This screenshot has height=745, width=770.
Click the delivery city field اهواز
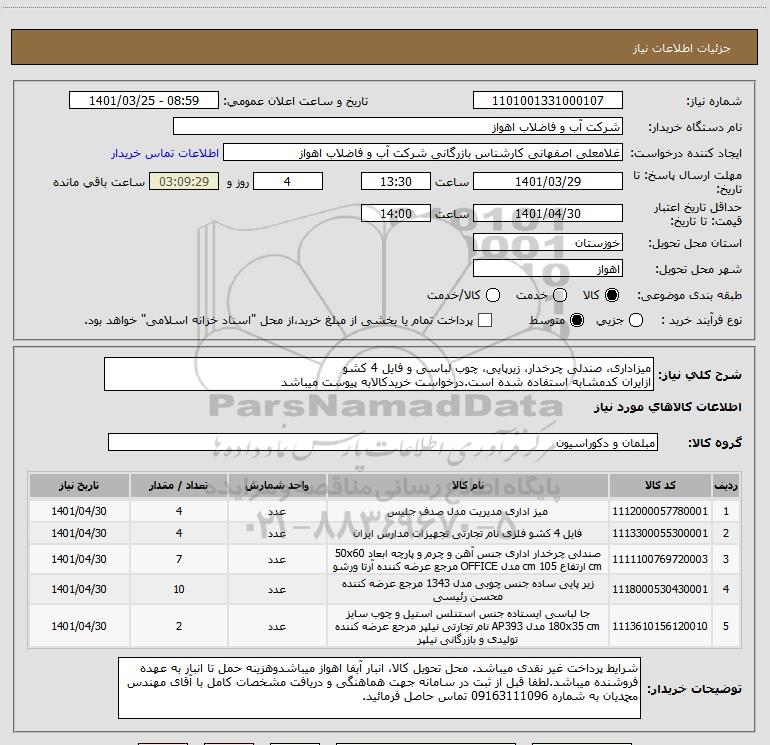coord(548,269)
